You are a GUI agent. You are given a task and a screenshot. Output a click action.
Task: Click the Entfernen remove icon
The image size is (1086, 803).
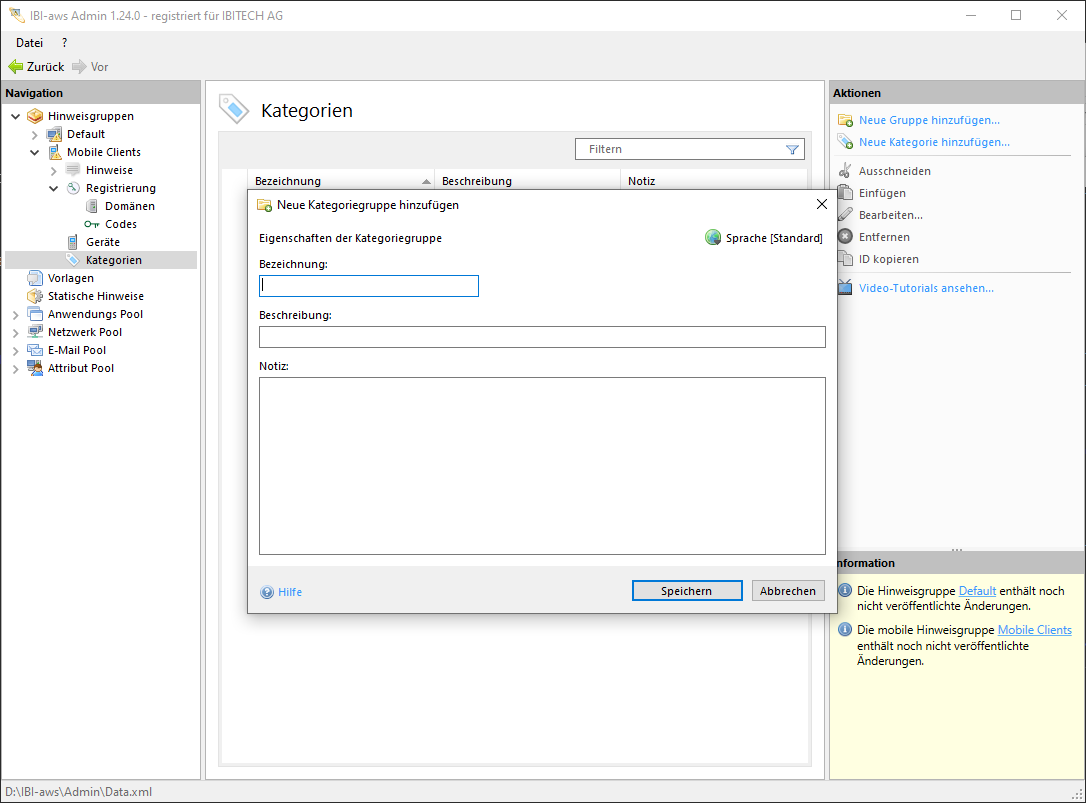click(845, 237)
